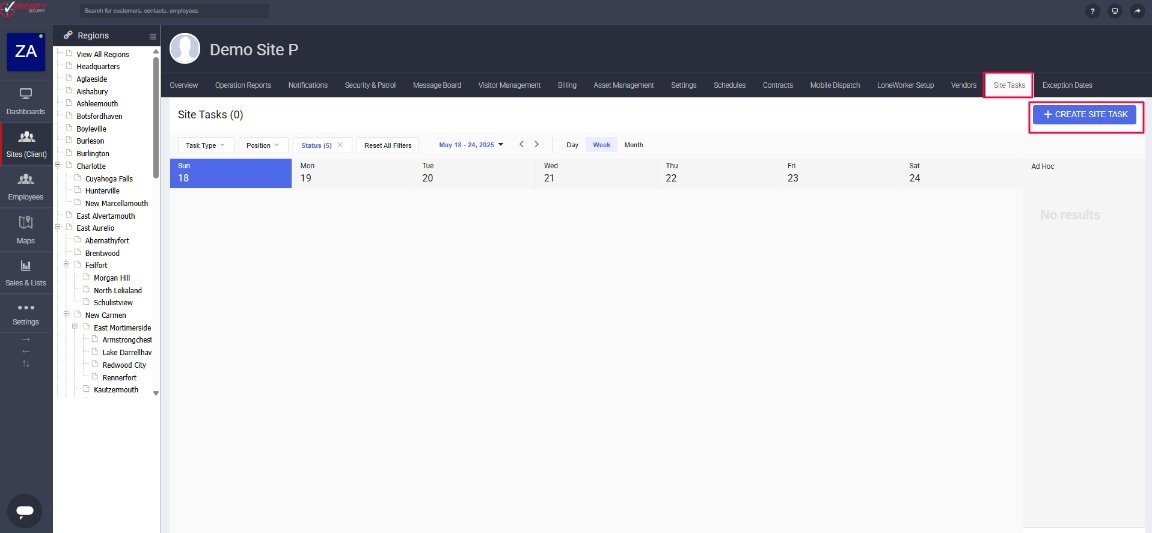Click Reset All Filters button
1152x533 pixels.
388,145
